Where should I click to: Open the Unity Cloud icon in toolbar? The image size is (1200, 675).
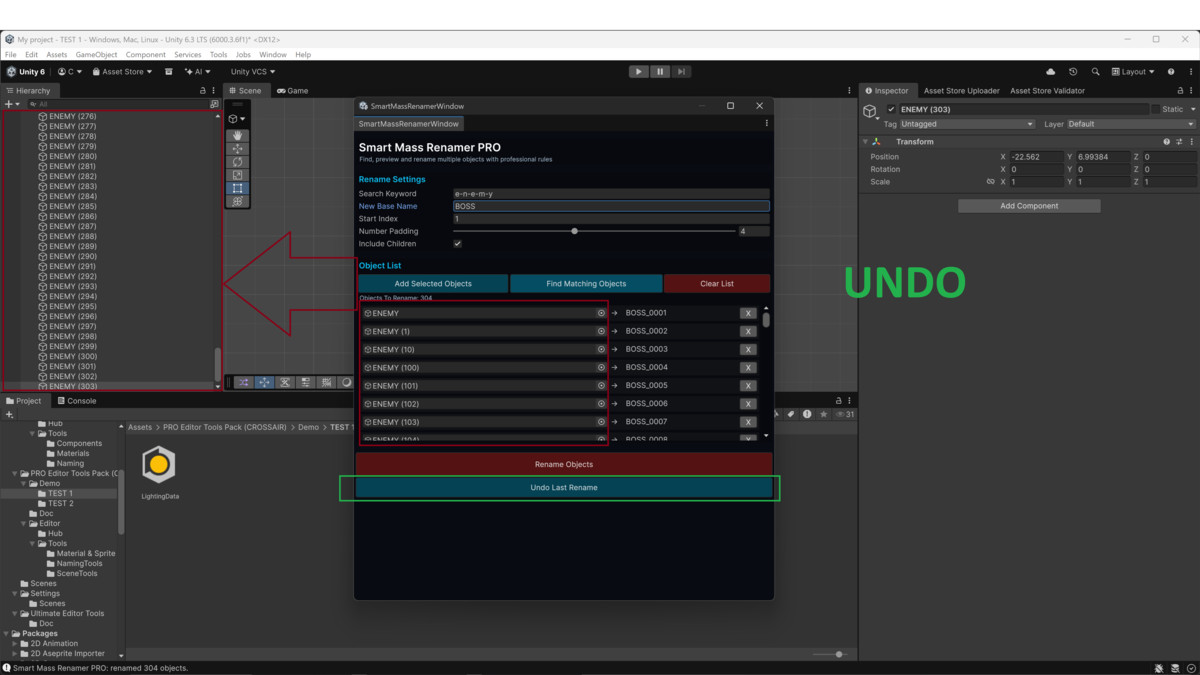click(1051, 72)
